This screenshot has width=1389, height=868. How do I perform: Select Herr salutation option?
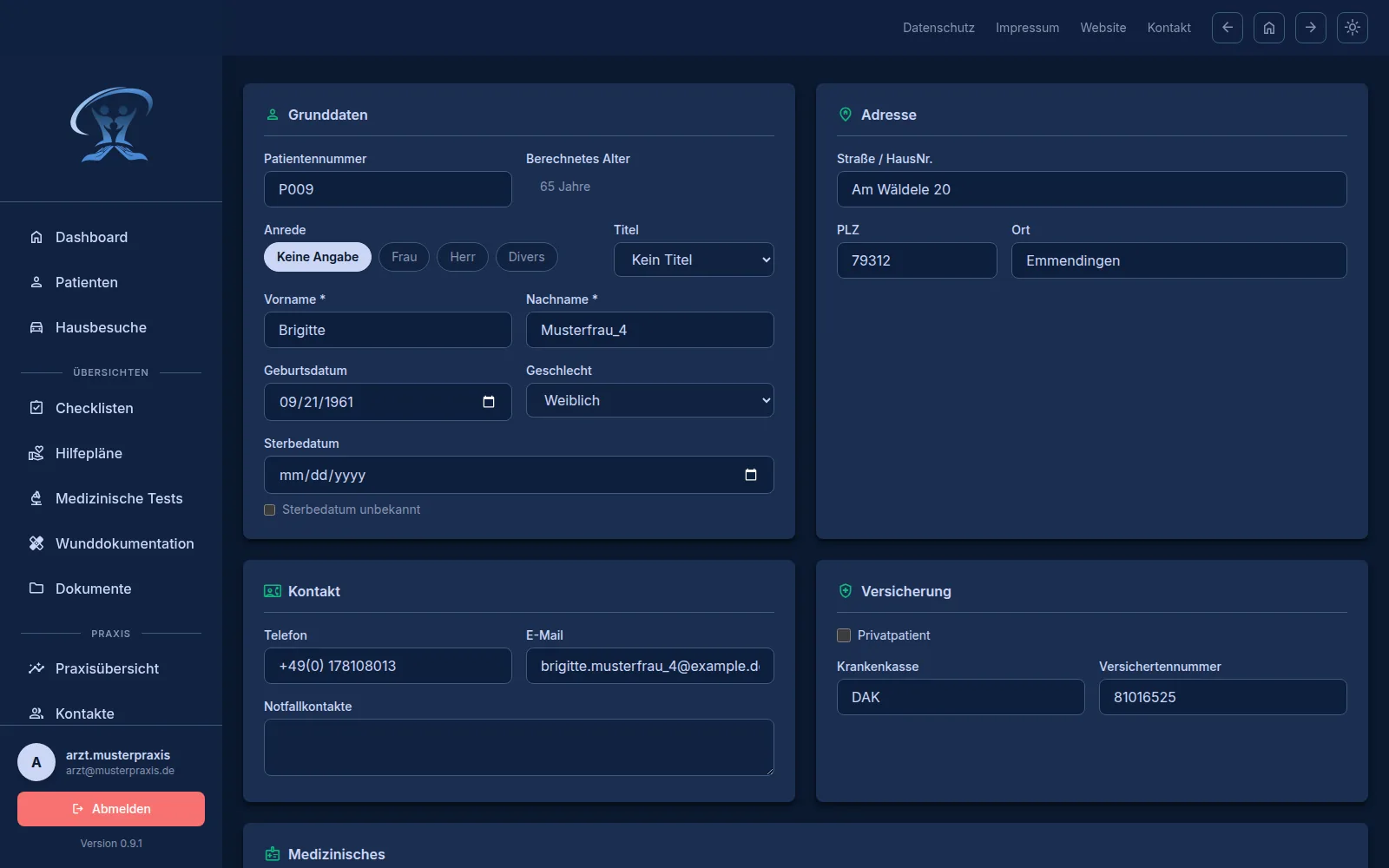point(463,257)
